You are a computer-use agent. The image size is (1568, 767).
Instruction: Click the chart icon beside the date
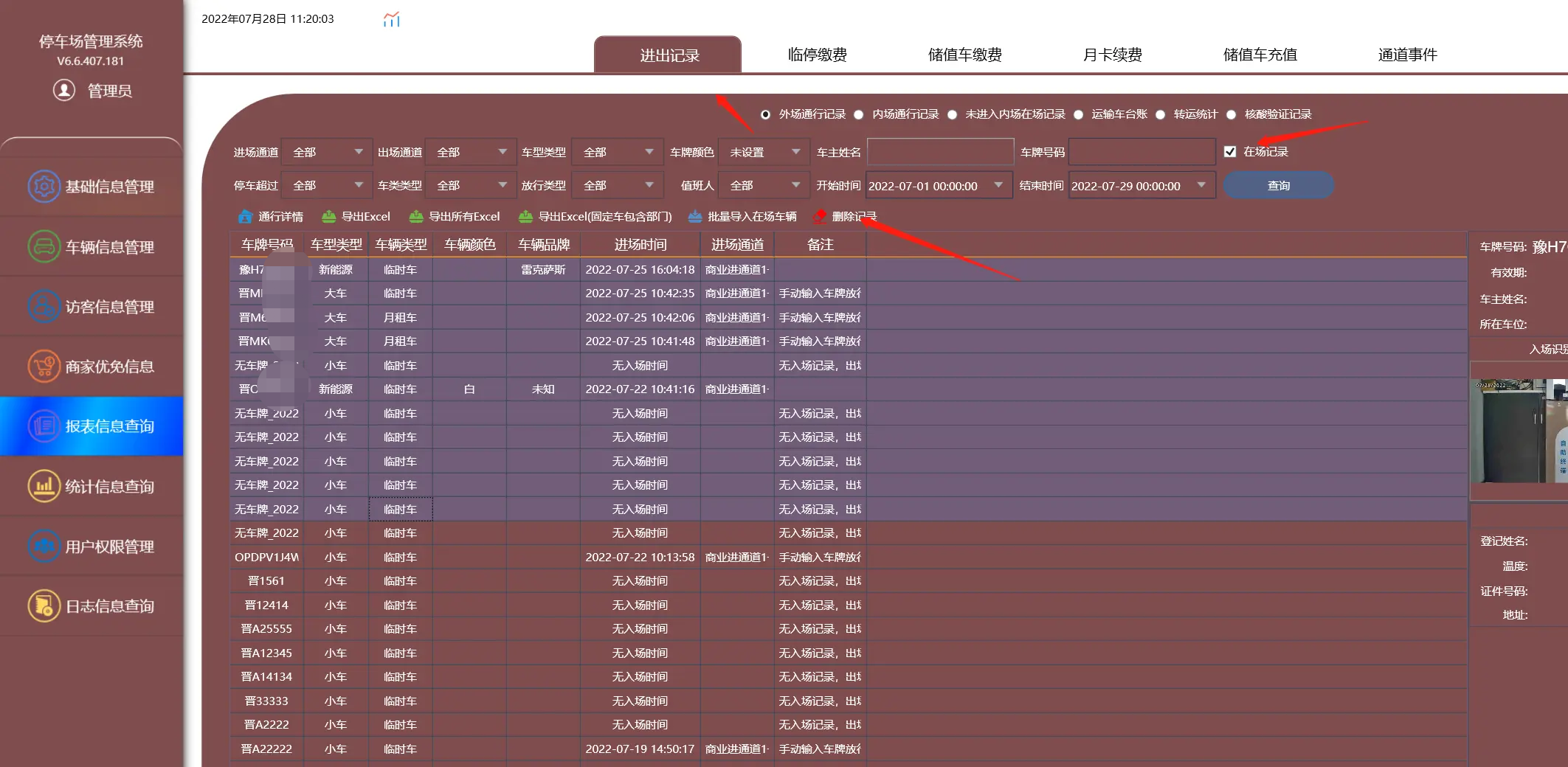pyautogui.click(x=392, y=19)
